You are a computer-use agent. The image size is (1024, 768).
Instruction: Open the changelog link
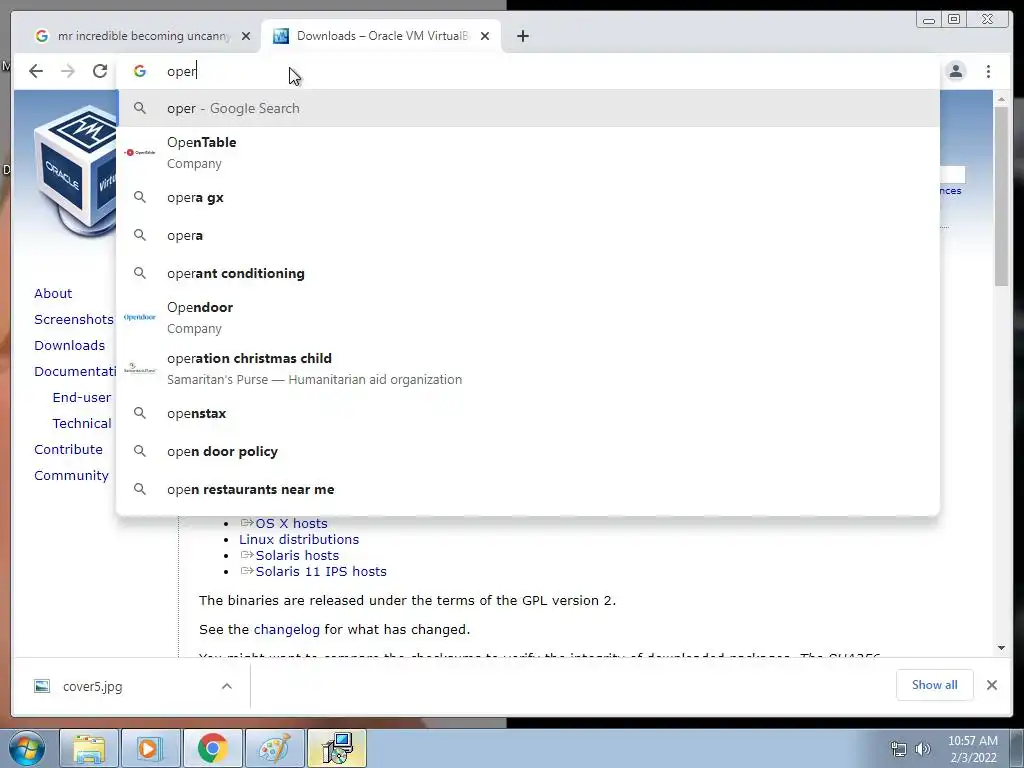(287, 630)
